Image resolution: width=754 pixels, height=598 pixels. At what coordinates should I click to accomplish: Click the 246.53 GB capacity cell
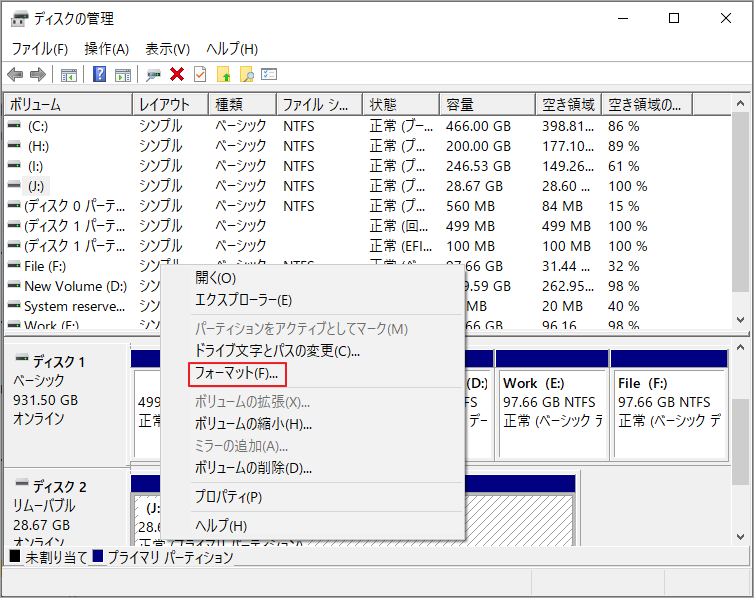coord(478,166)
